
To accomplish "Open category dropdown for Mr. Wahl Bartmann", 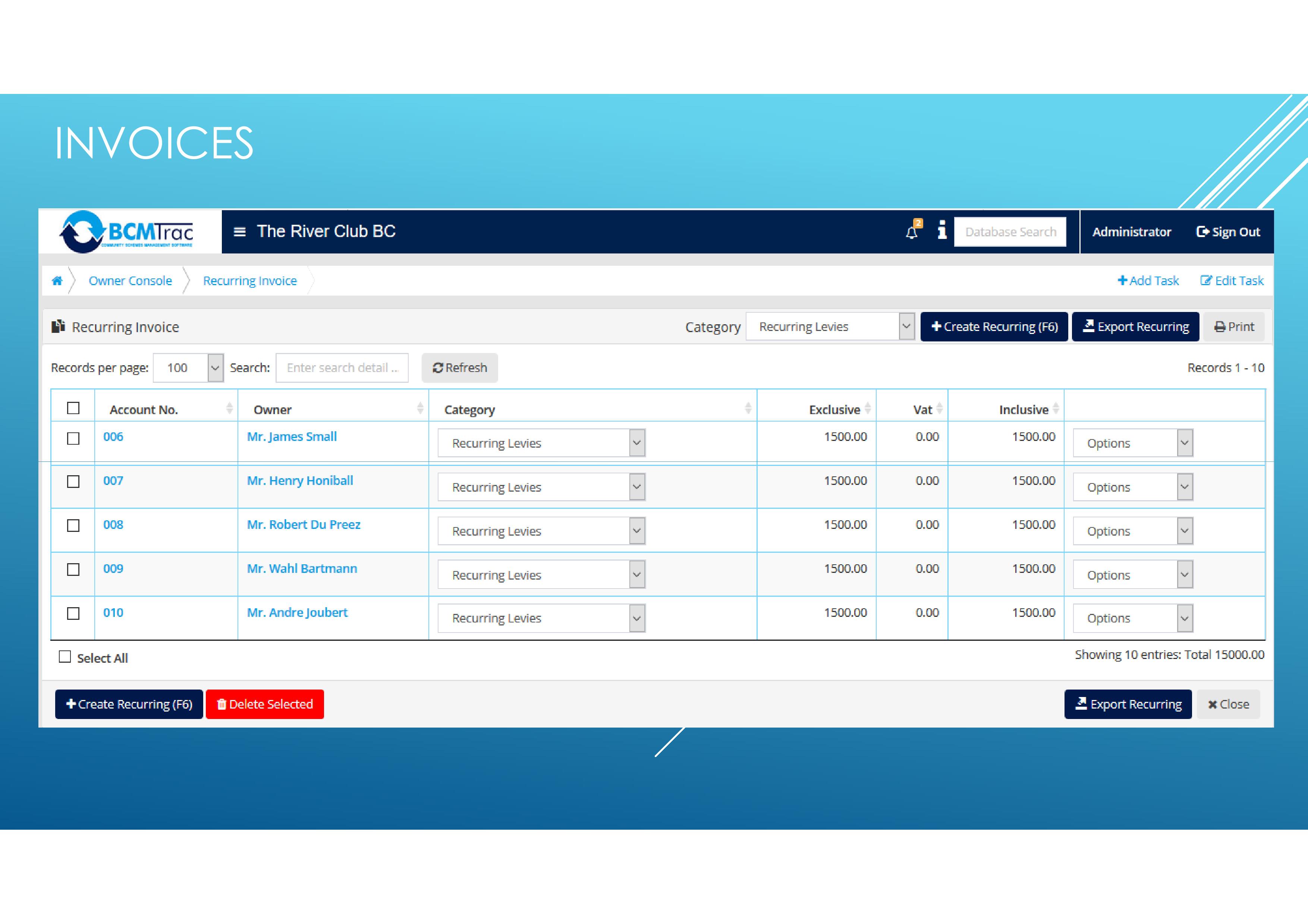I will [x=541, y=575].
